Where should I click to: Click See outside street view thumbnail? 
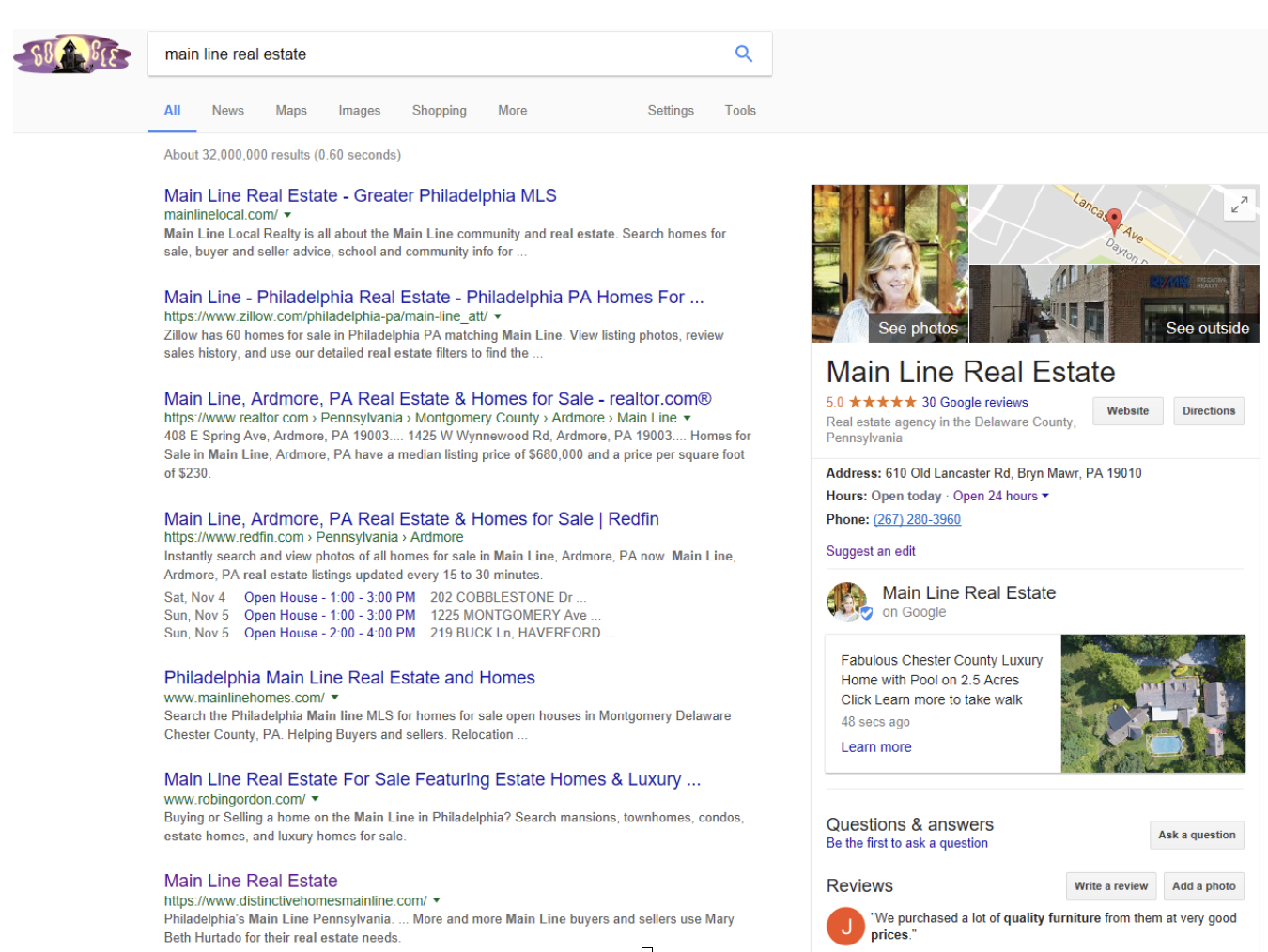(1114, 303)
